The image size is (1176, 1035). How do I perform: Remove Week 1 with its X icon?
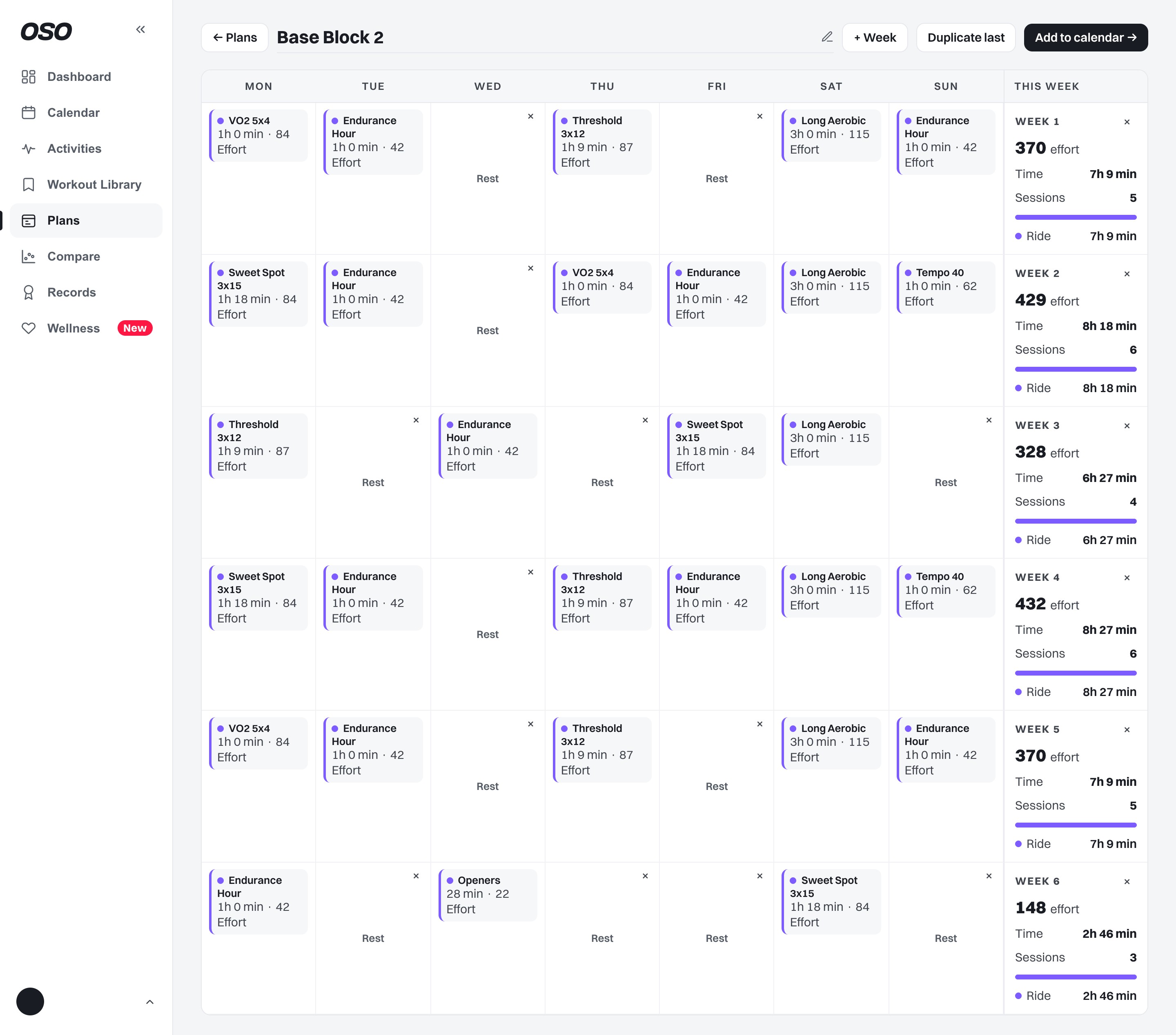[1127, 122]
